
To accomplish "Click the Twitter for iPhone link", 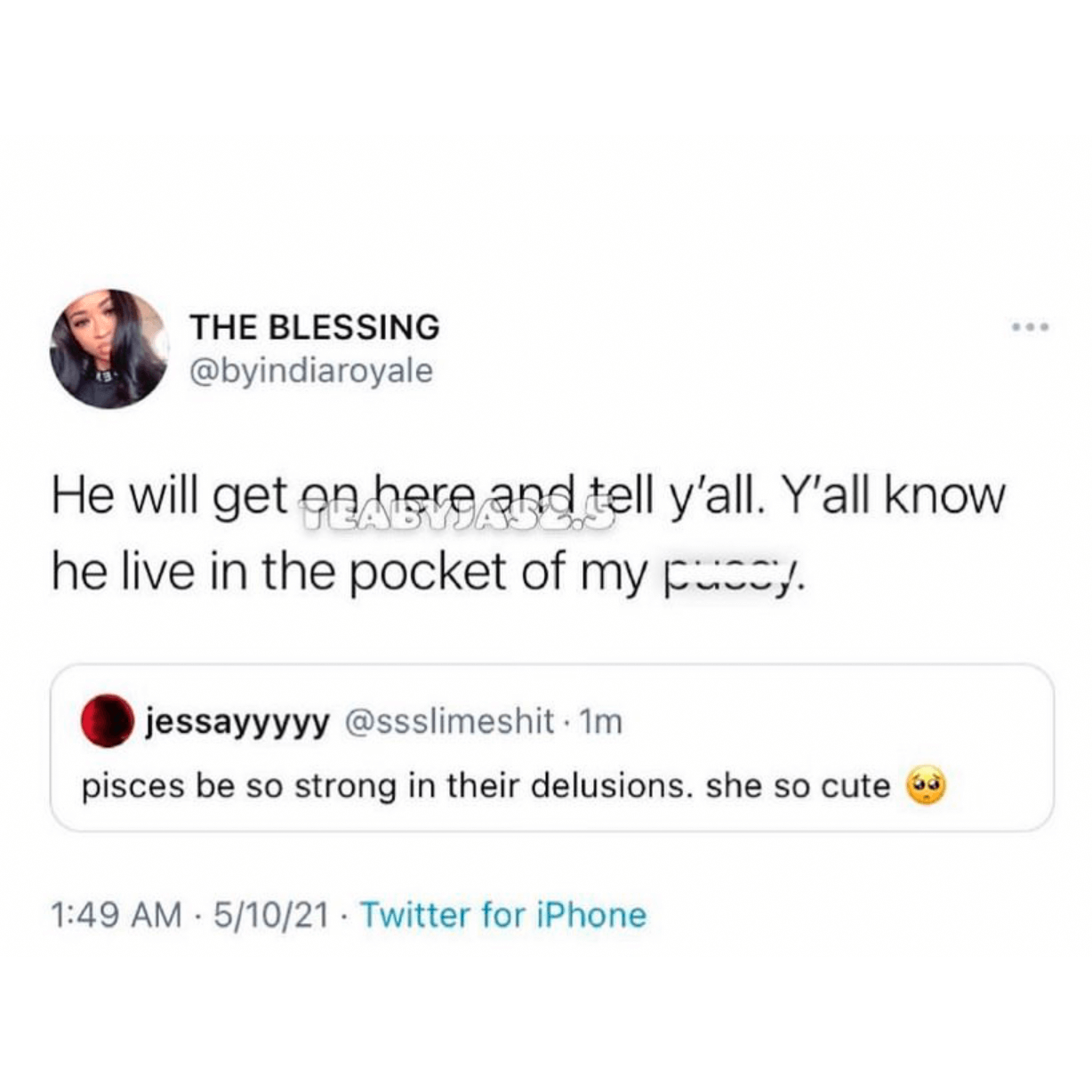I will 503,915.
